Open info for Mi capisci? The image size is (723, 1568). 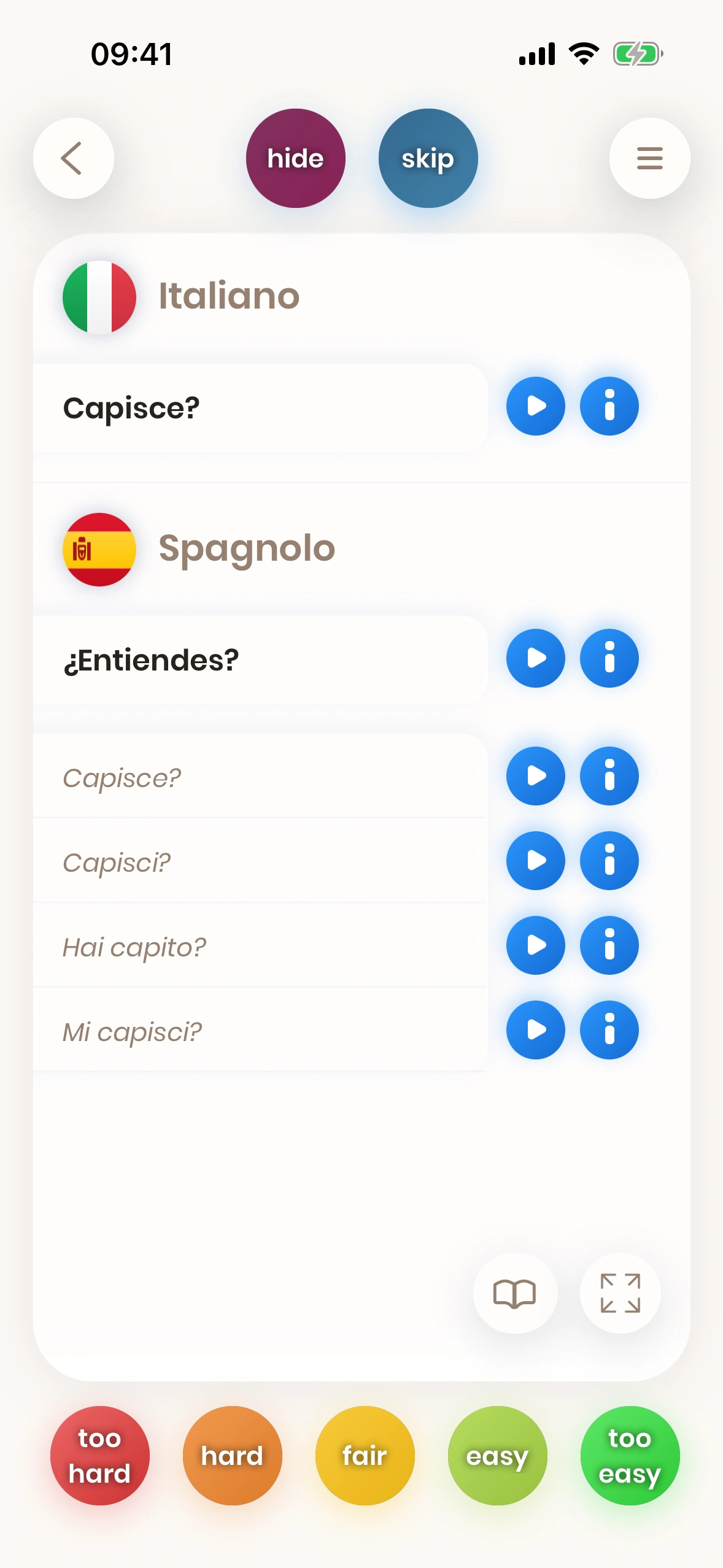click(609, 1030)
